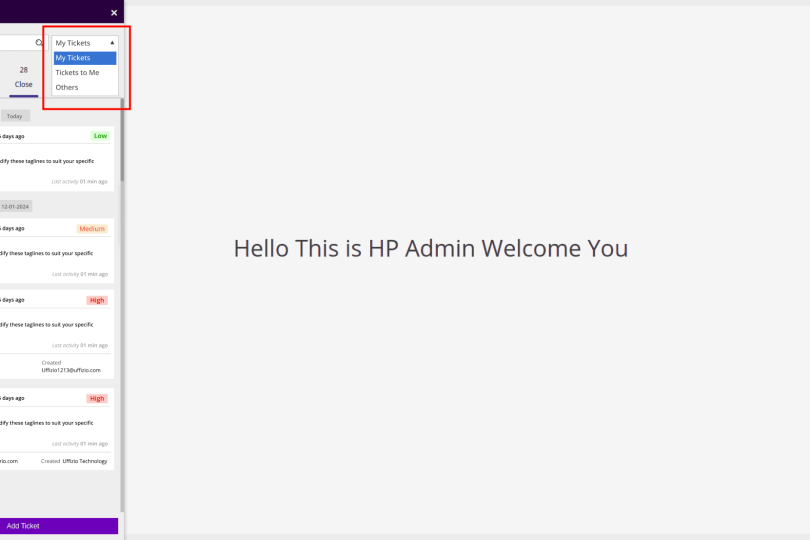Open ticket created by Uffizio1213@uffizio.com
The image size is (810, 540).
click(57, 334)
